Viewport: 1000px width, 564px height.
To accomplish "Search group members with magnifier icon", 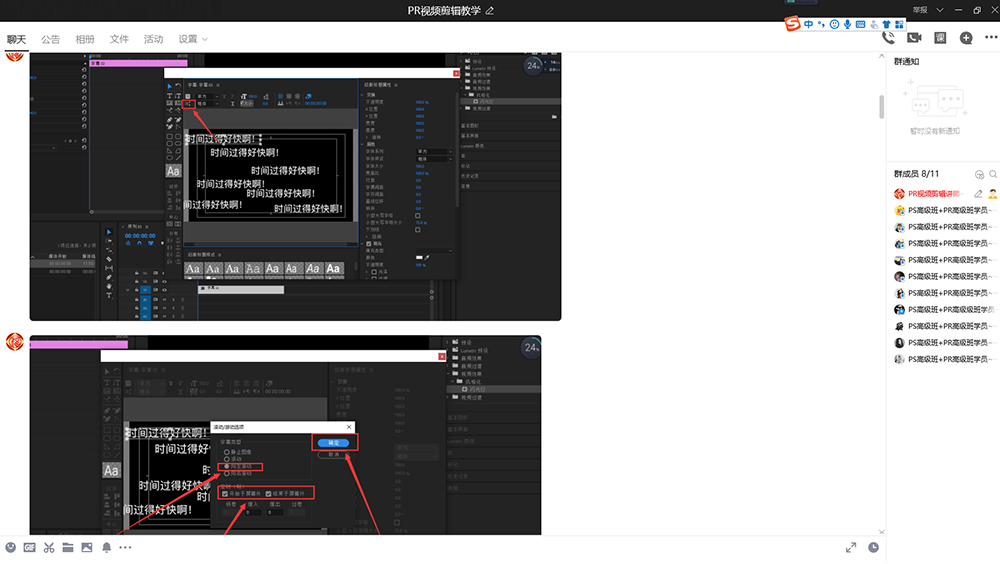I will coord(993,174).
